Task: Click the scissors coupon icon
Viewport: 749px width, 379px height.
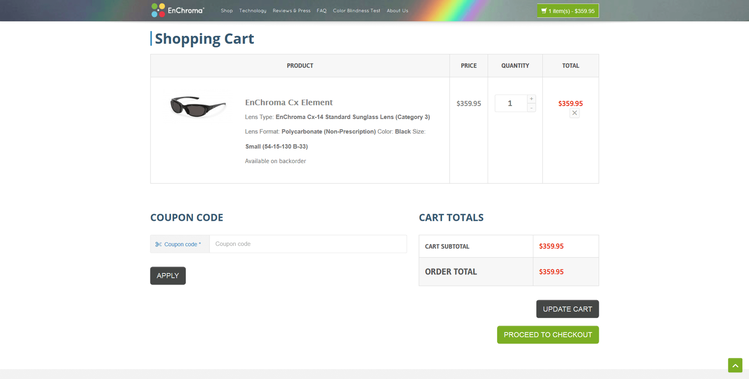Action: tap(158, 244)
